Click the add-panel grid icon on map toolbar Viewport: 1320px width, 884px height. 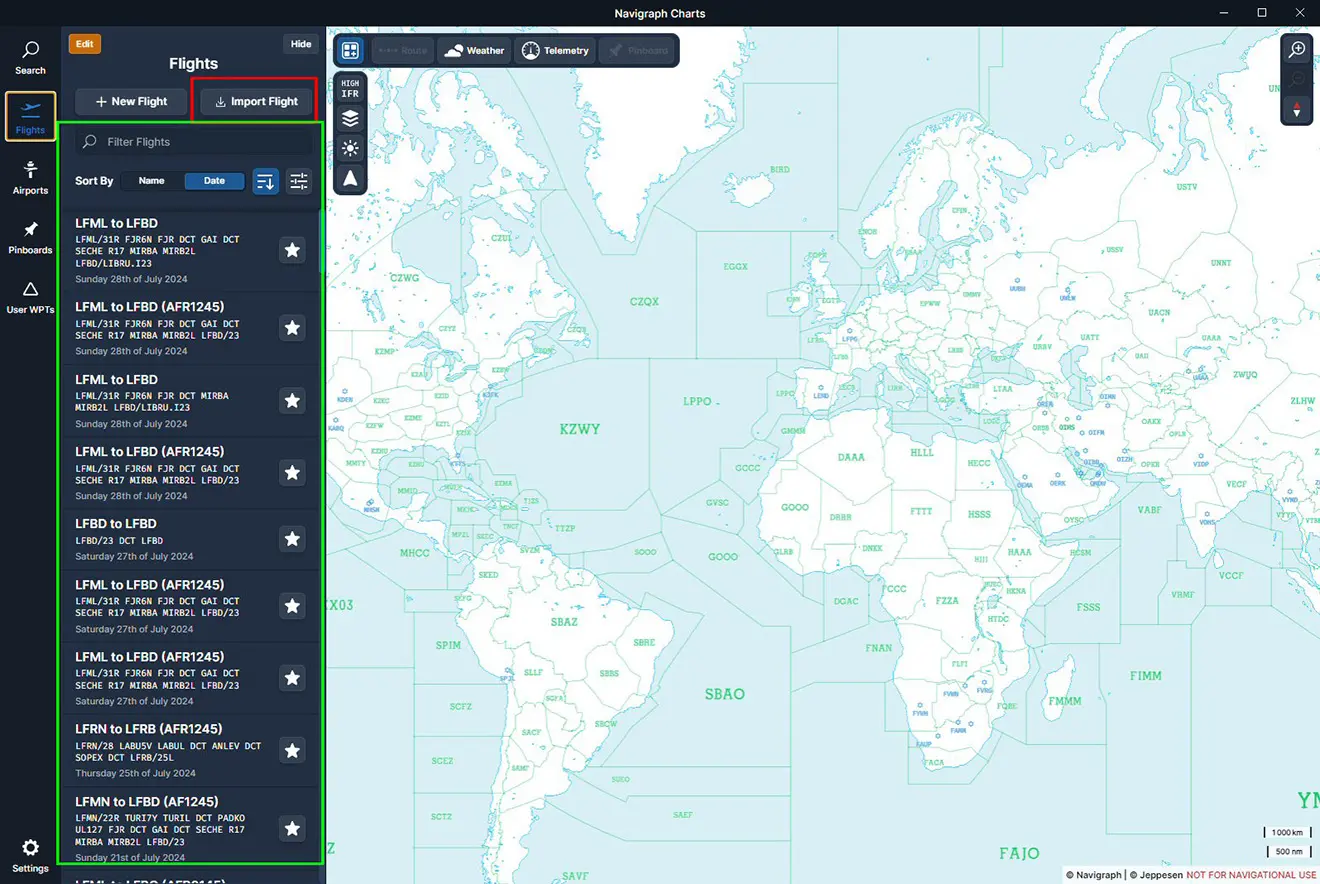[x=350, y=50]
